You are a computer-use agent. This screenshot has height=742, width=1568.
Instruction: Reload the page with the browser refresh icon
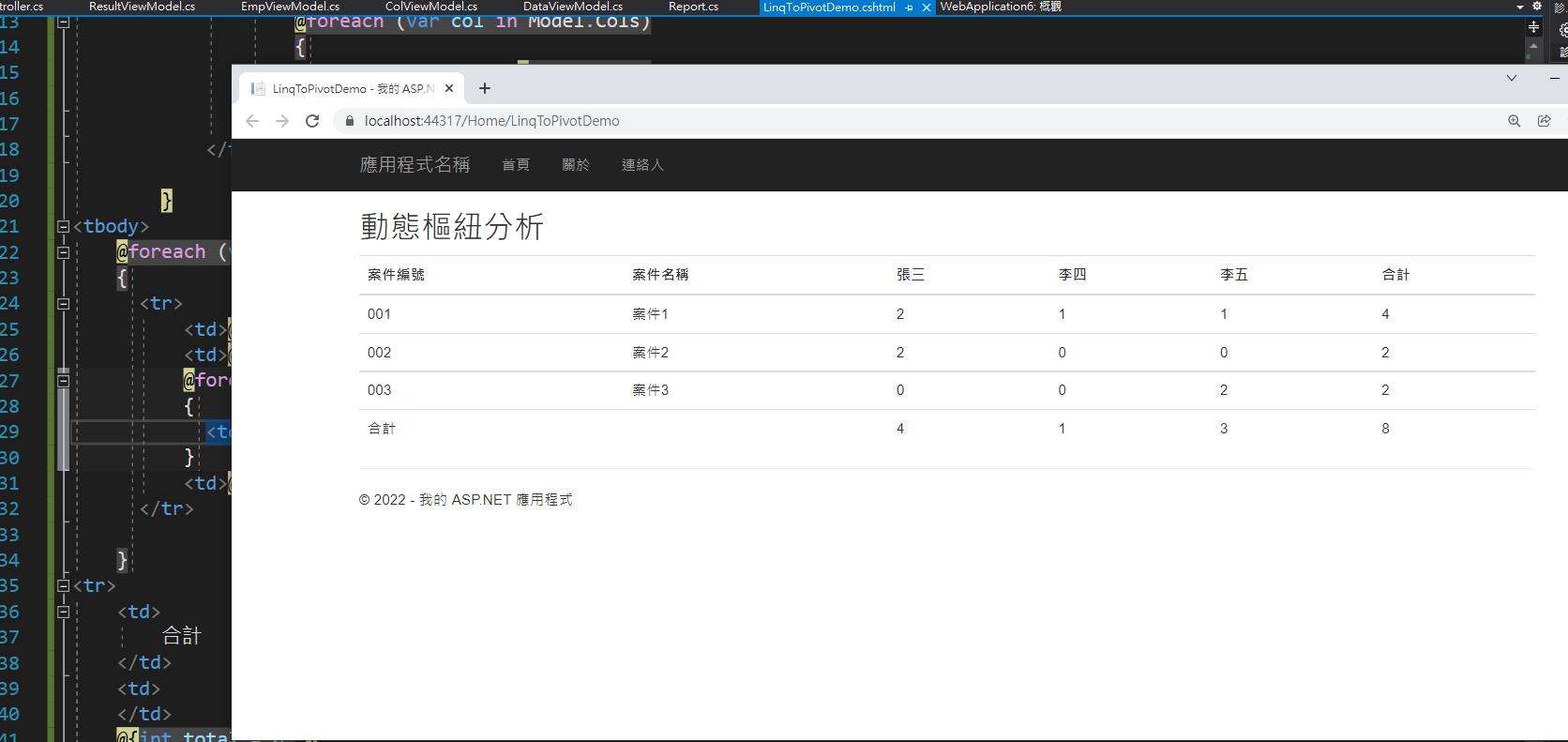(312, 121)
